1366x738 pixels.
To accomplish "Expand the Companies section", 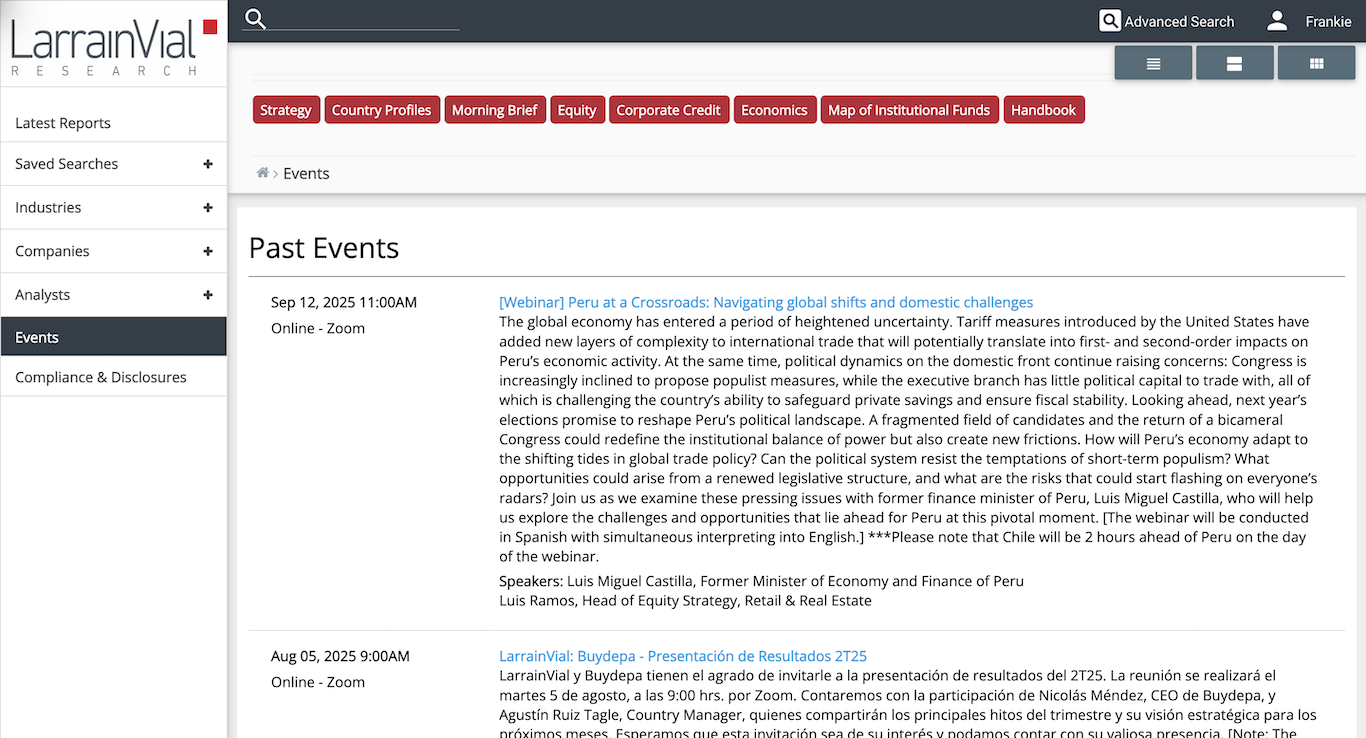I will click(208, 252).
